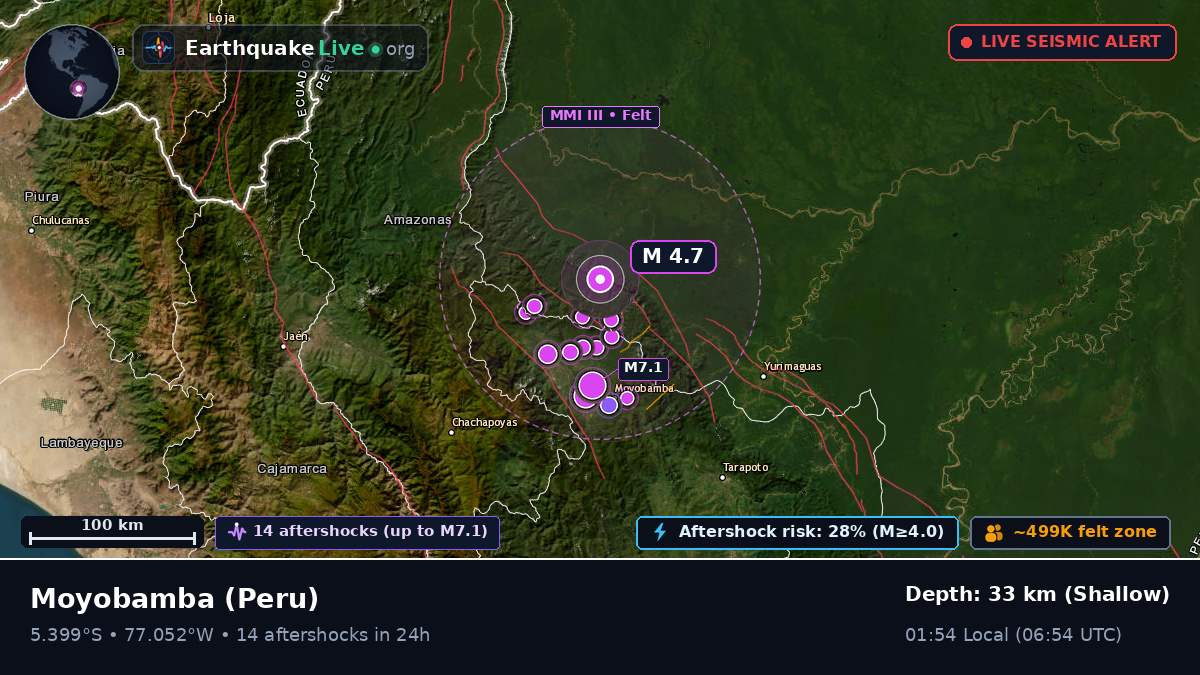Click the Cajamarca region label
This screenshot has width=1200, height=675.
coord(292,468)
